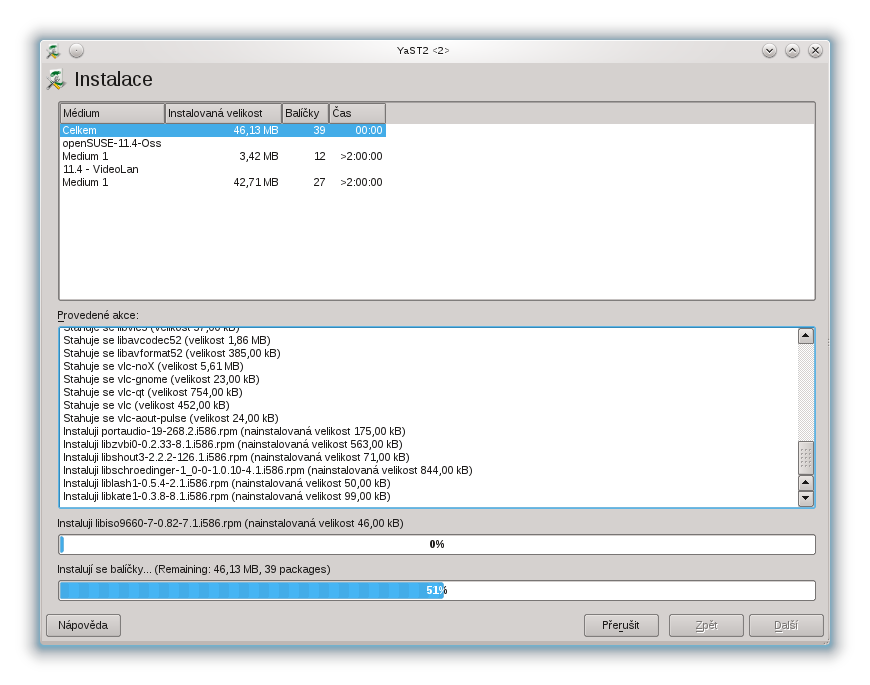Click log line for libavformat52 download

171,353
